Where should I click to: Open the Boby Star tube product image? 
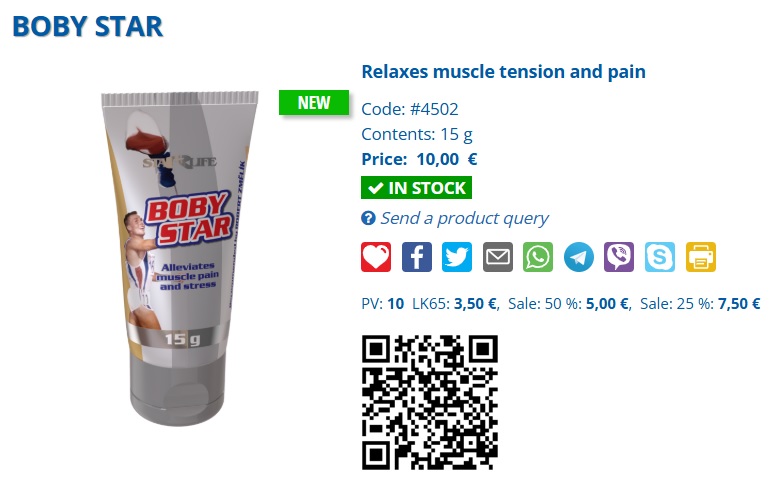coord(180,258)
